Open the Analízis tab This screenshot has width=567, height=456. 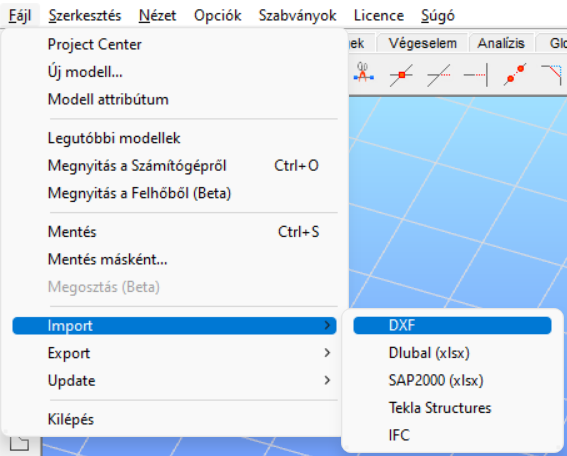point(501,43)
